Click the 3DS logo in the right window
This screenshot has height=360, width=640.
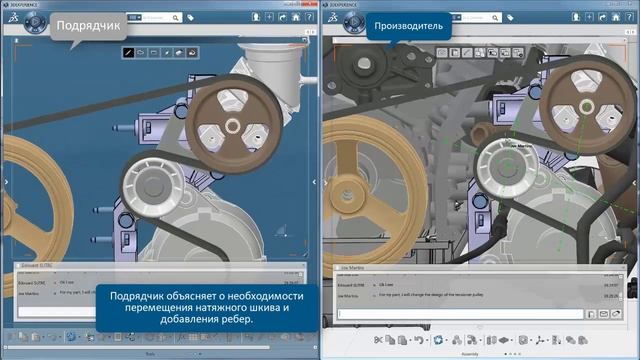[x=332, y=18]
